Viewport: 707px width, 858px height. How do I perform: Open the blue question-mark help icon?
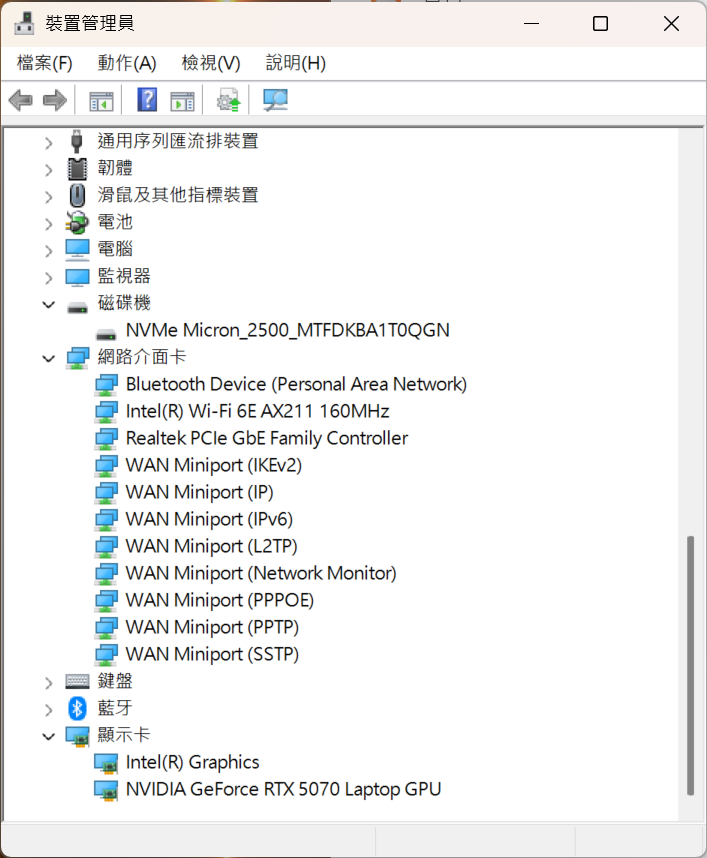coord(147,100)
